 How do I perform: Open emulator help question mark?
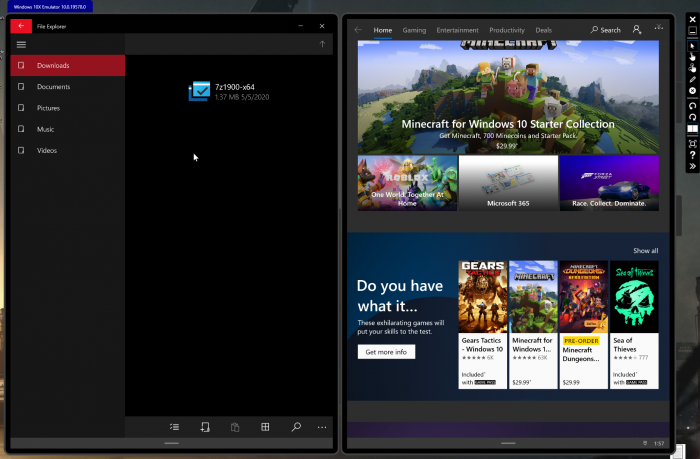[692, 155]
